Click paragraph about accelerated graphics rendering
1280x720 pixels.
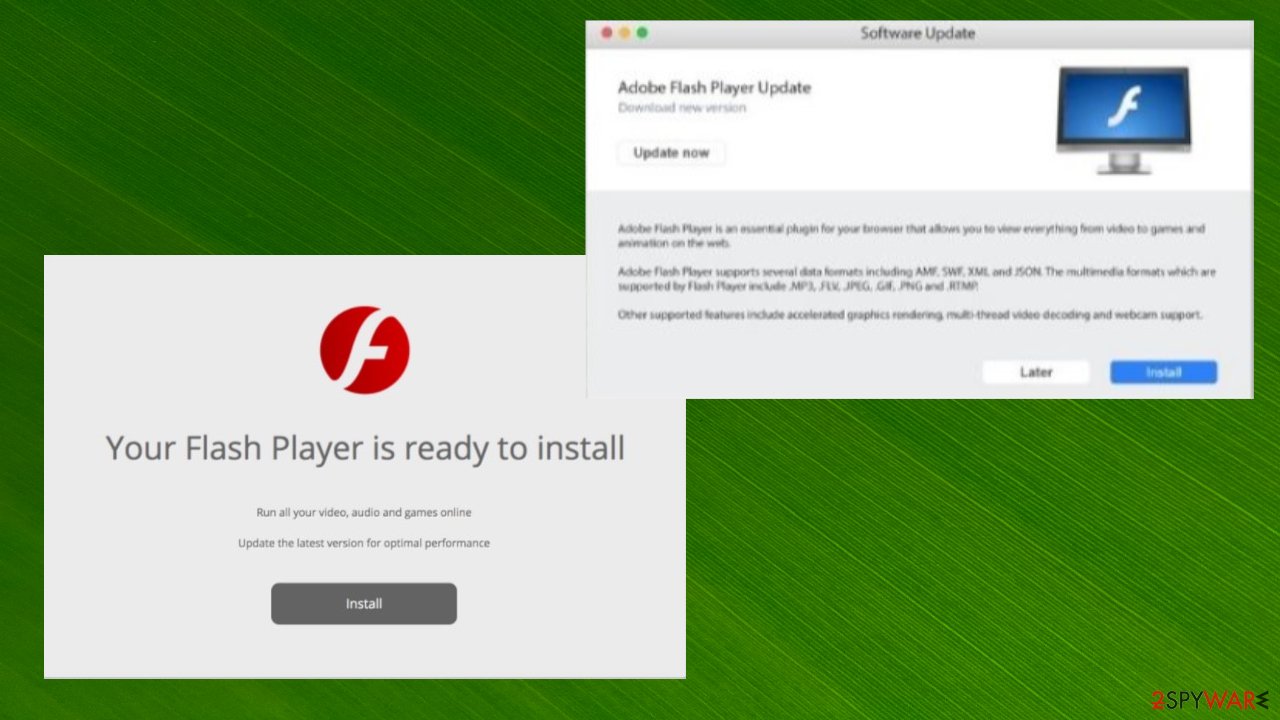tap(909, 315)
